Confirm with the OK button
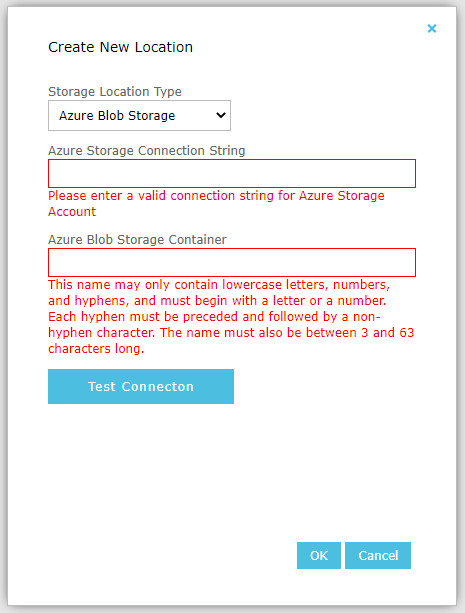 pos(319,555)
